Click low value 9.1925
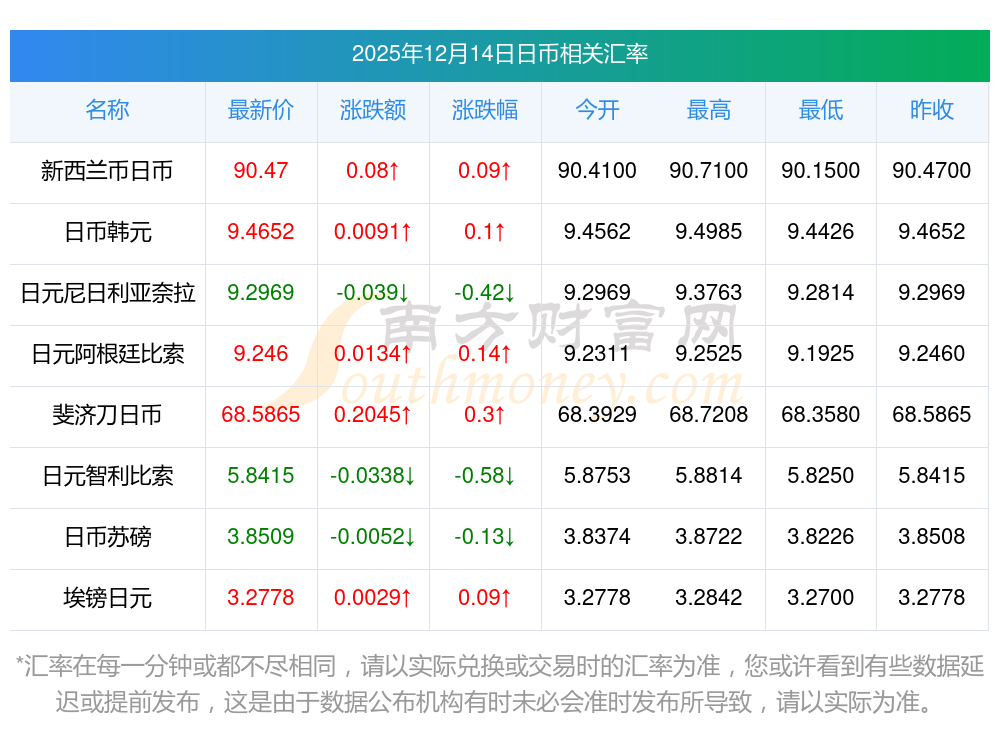This screenshot has width=1000, height=733. pyautogui.click(x=820, y=353)
